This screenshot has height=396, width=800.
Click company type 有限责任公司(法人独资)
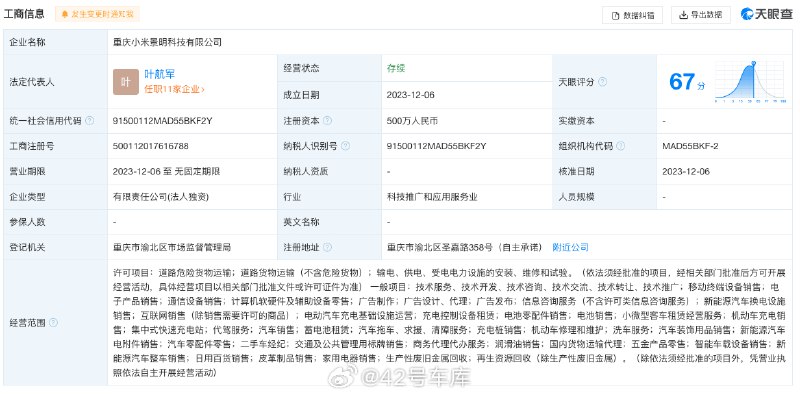click(161, 197)
